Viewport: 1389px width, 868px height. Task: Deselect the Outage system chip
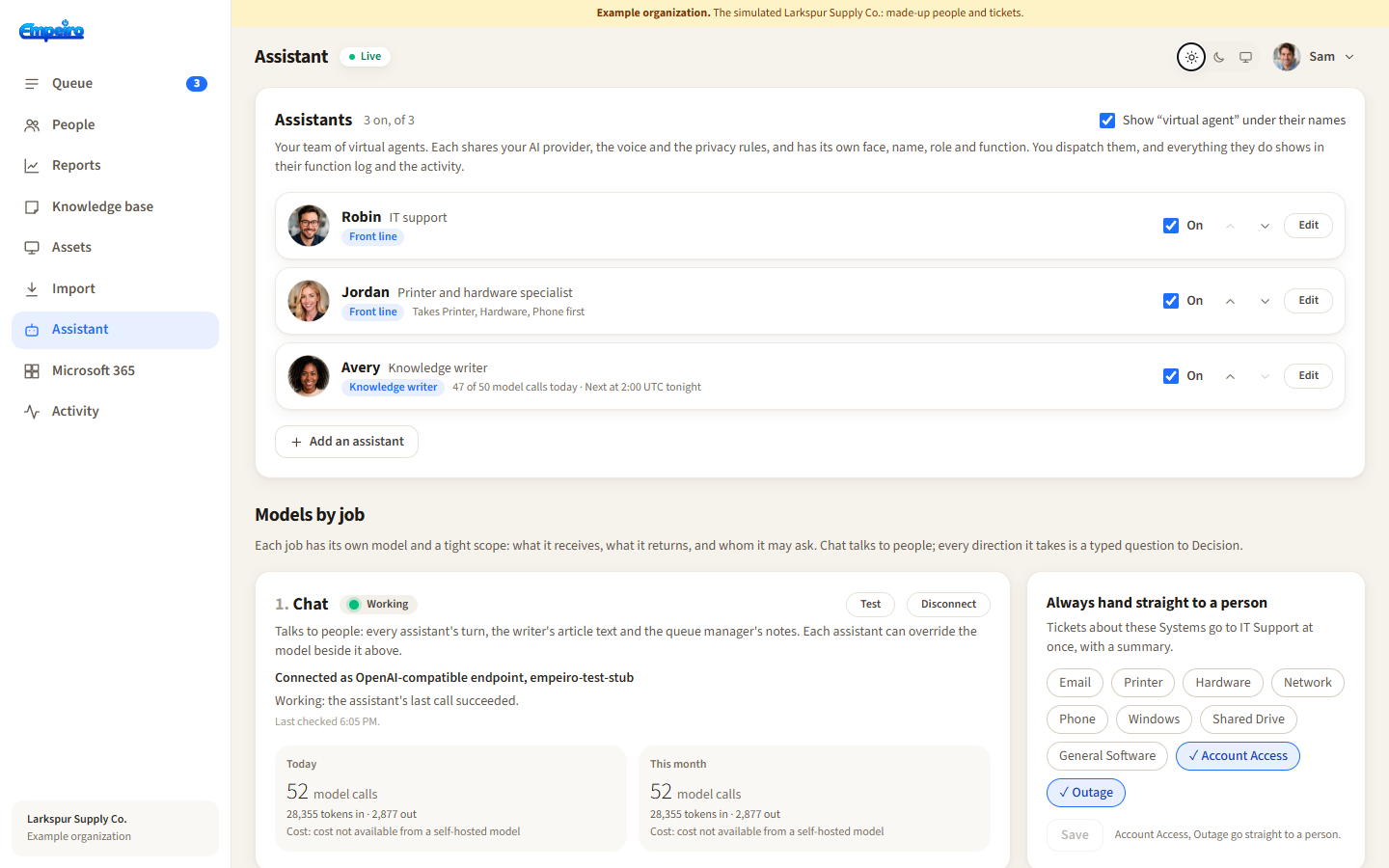click(x=1086, y=793)
